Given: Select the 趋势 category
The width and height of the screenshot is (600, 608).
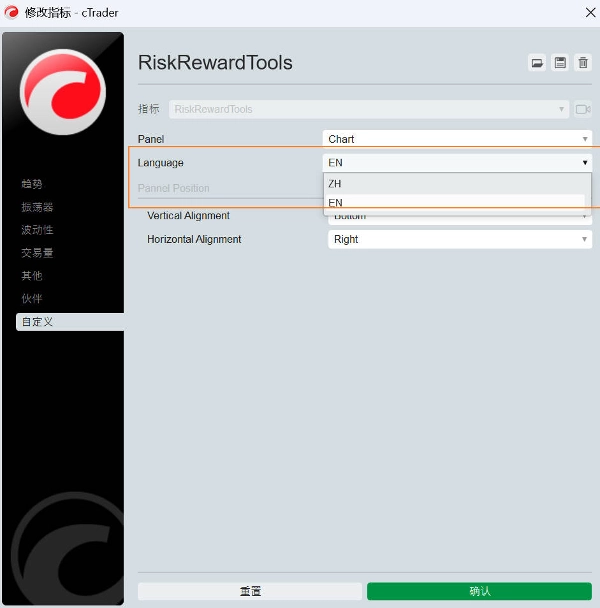Looking at the screenshot, I should (32, 184).
